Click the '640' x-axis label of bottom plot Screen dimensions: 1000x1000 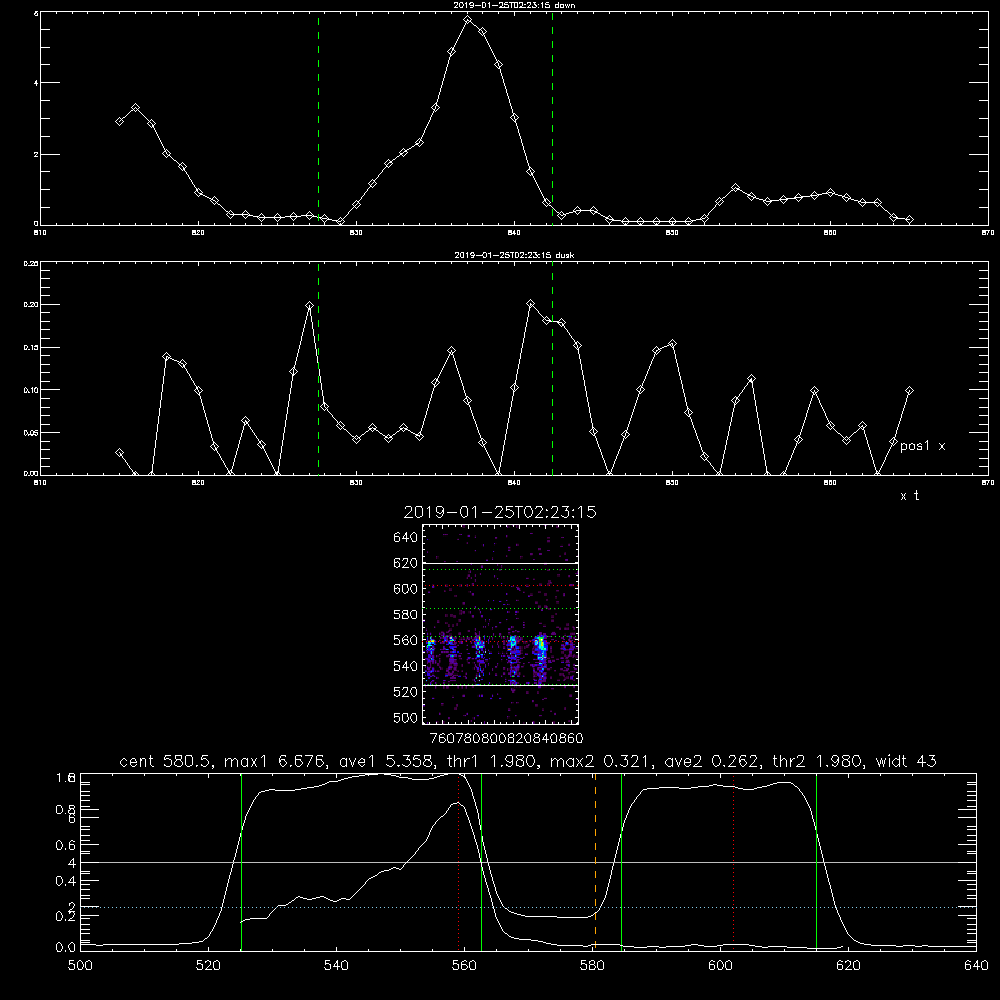click(976, 966)
